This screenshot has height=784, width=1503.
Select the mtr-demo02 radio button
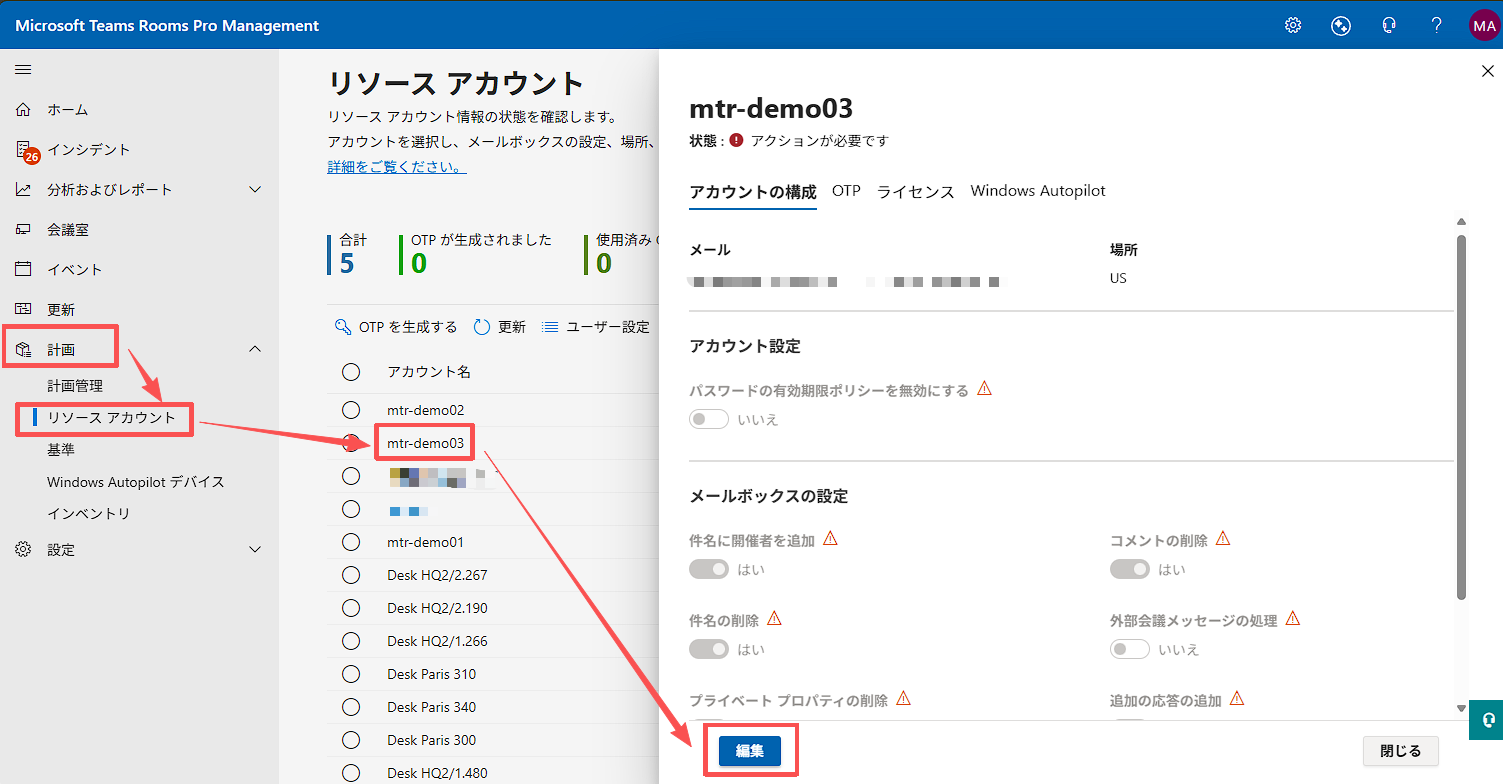coord(351,410)
